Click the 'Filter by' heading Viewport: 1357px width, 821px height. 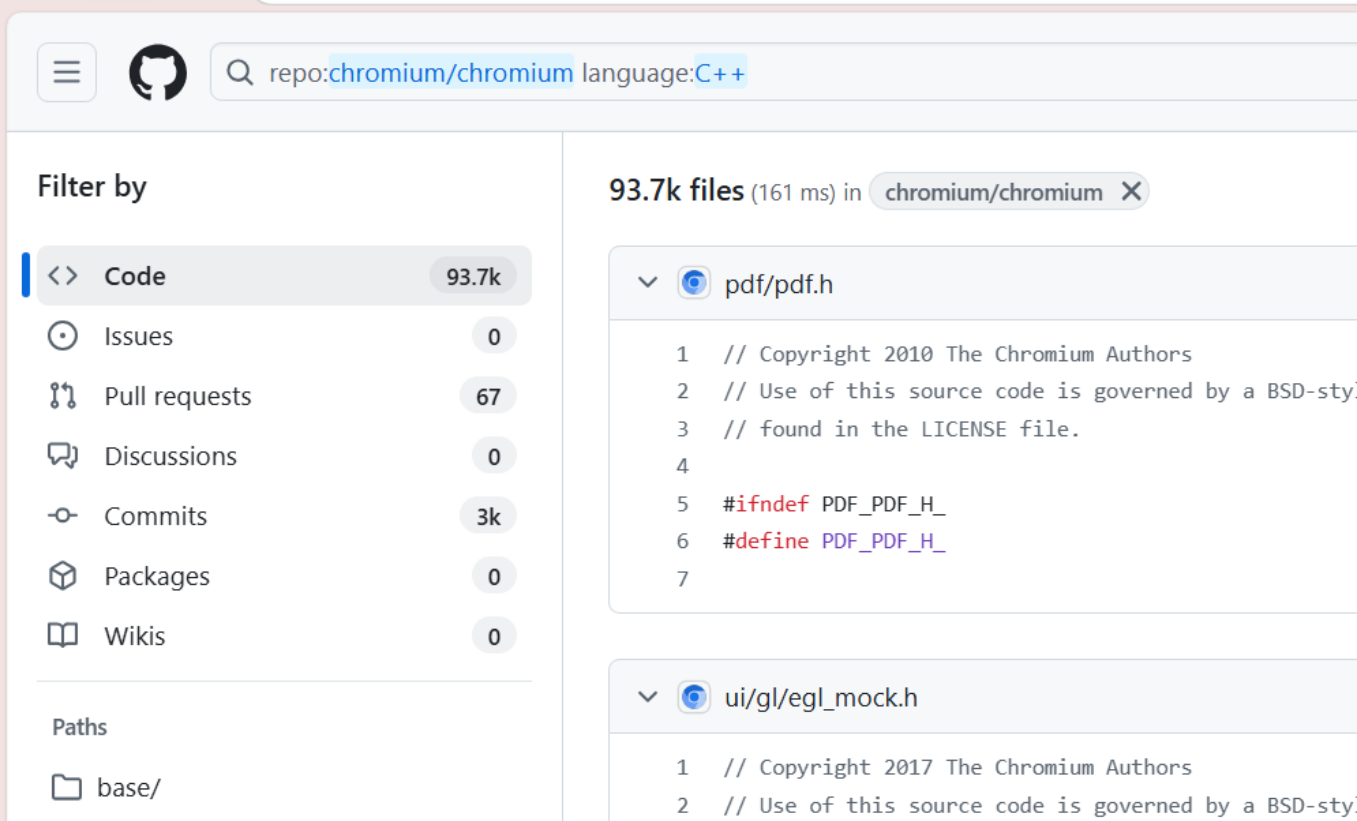[92, 187]
